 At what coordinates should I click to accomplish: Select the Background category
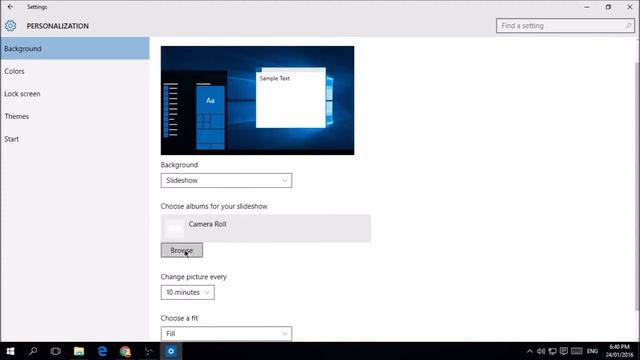click(75, 49)
